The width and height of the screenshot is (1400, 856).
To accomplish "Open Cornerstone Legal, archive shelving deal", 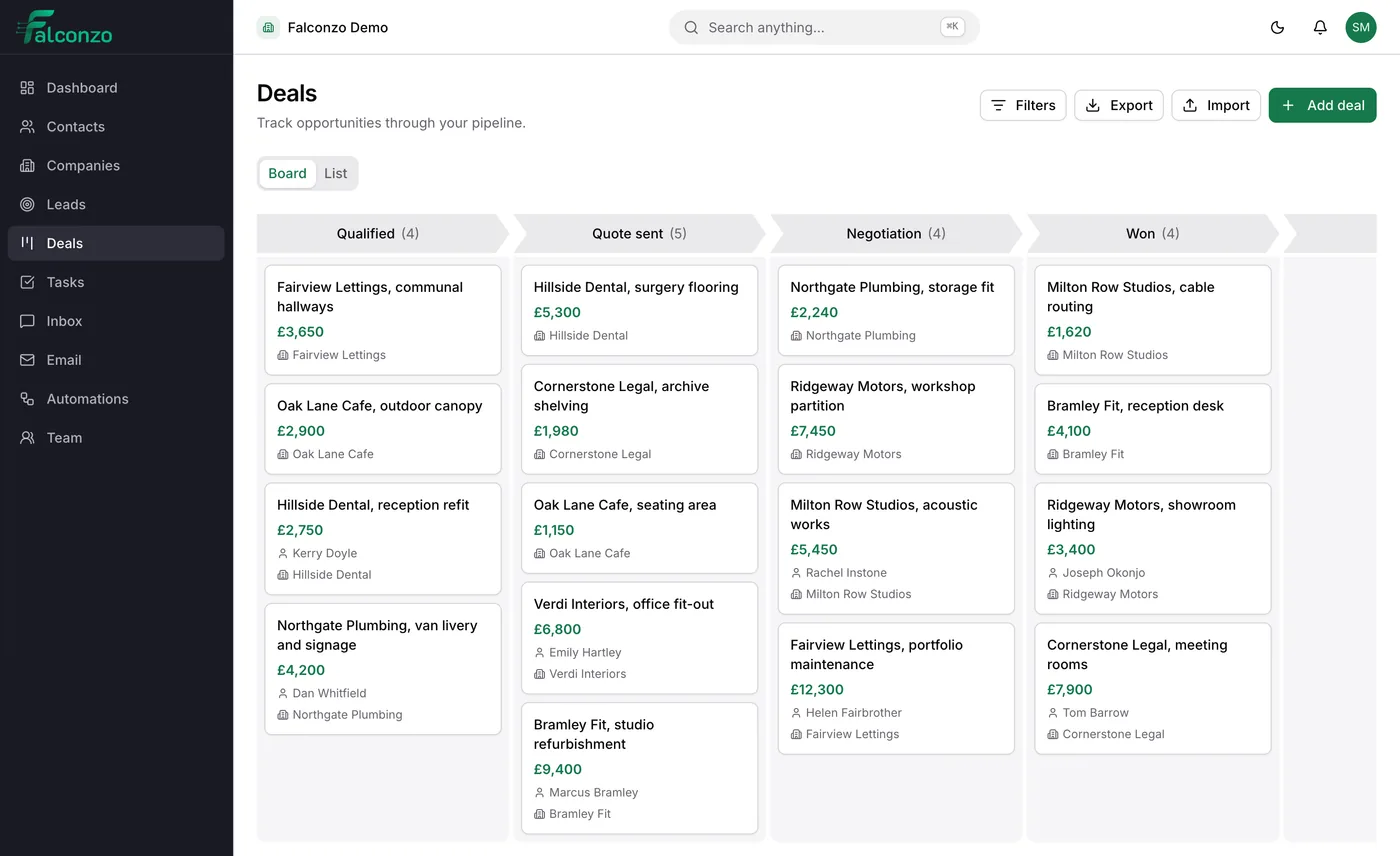I will click(x=639, y=419).
